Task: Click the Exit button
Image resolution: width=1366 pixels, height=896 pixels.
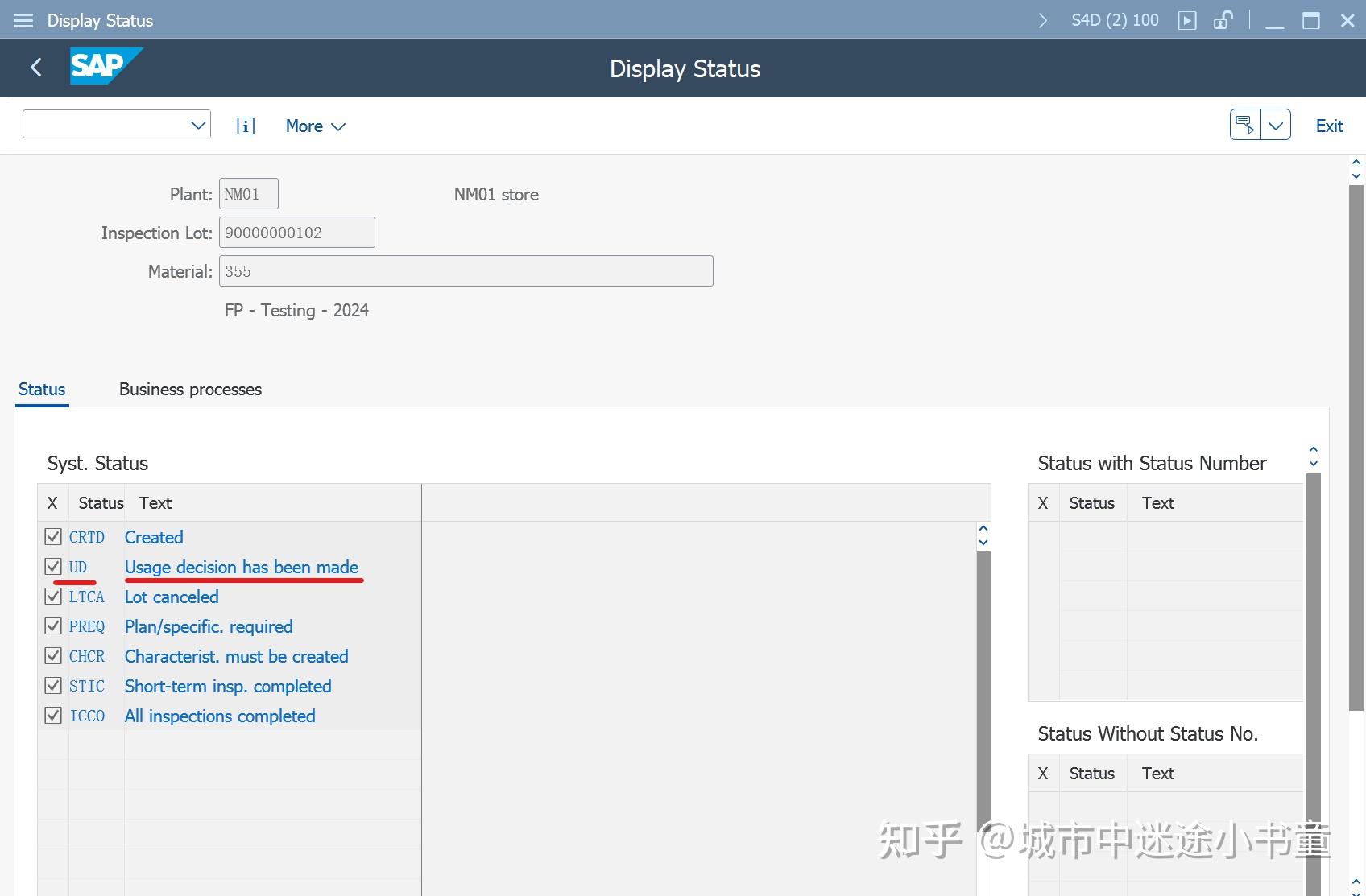Action: click(1328, 126)
